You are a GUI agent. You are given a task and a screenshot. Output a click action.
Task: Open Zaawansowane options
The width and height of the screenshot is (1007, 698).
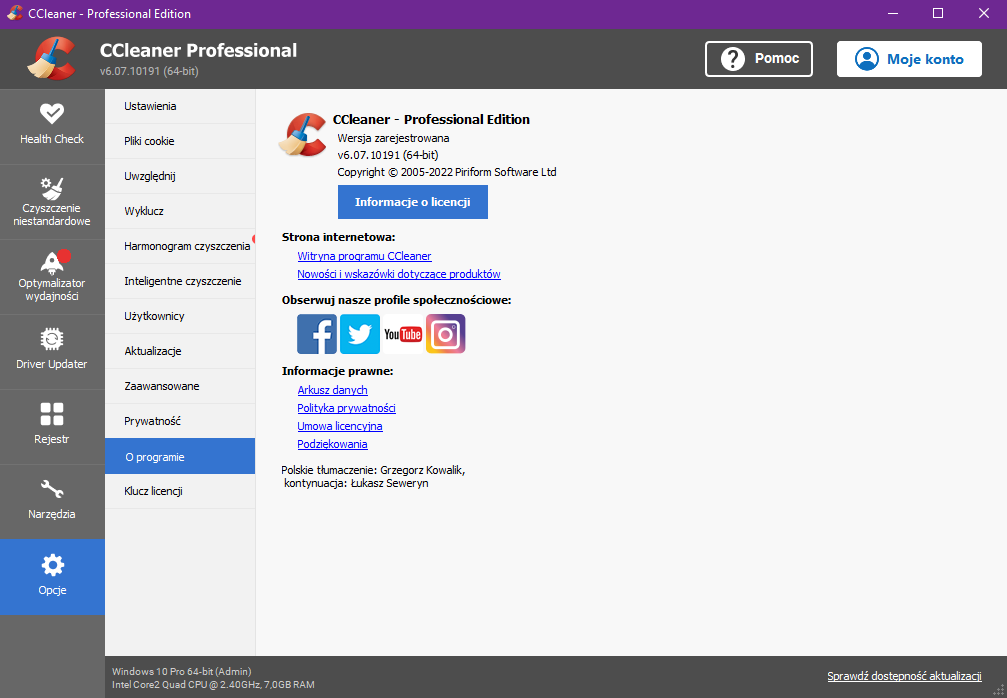coord(180,386)
